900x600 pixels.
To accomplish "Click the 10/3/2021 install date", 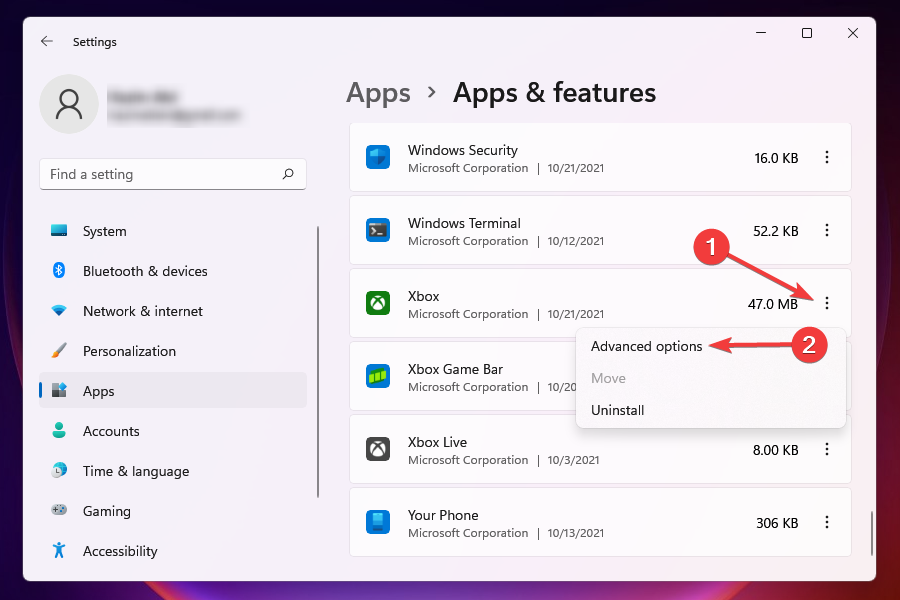I will [x=573, y=460].
